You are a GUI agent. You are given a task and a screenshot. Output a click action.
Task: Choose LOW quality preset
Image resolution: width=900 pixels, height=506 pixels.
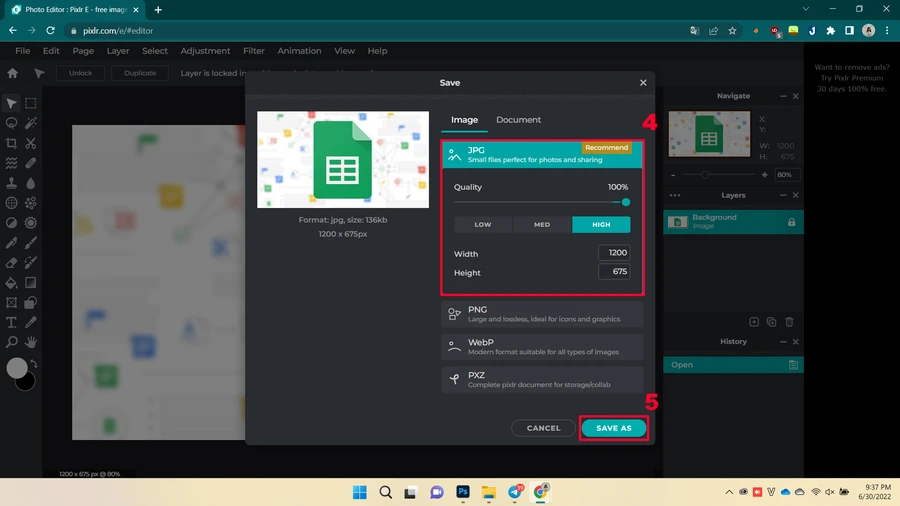pyautogui.click(x=483, y=224)
